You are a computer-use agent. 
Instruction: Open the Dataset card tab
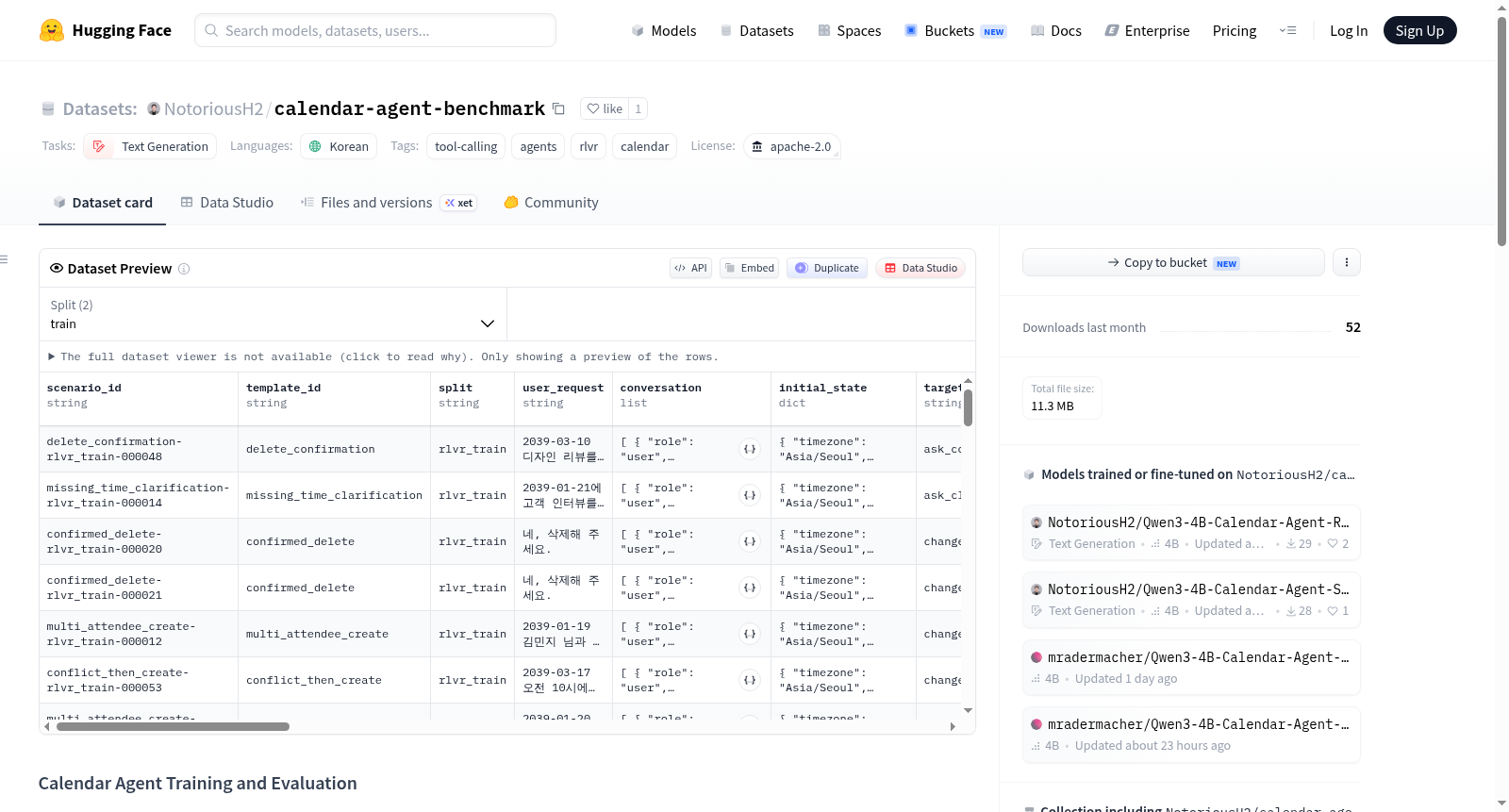[102, 203]
